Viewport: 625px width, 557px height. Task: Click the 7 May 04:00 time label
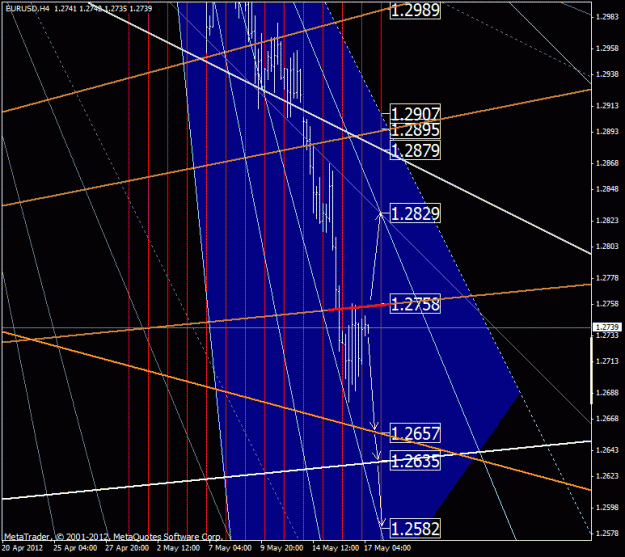click(x=230, y=548)
